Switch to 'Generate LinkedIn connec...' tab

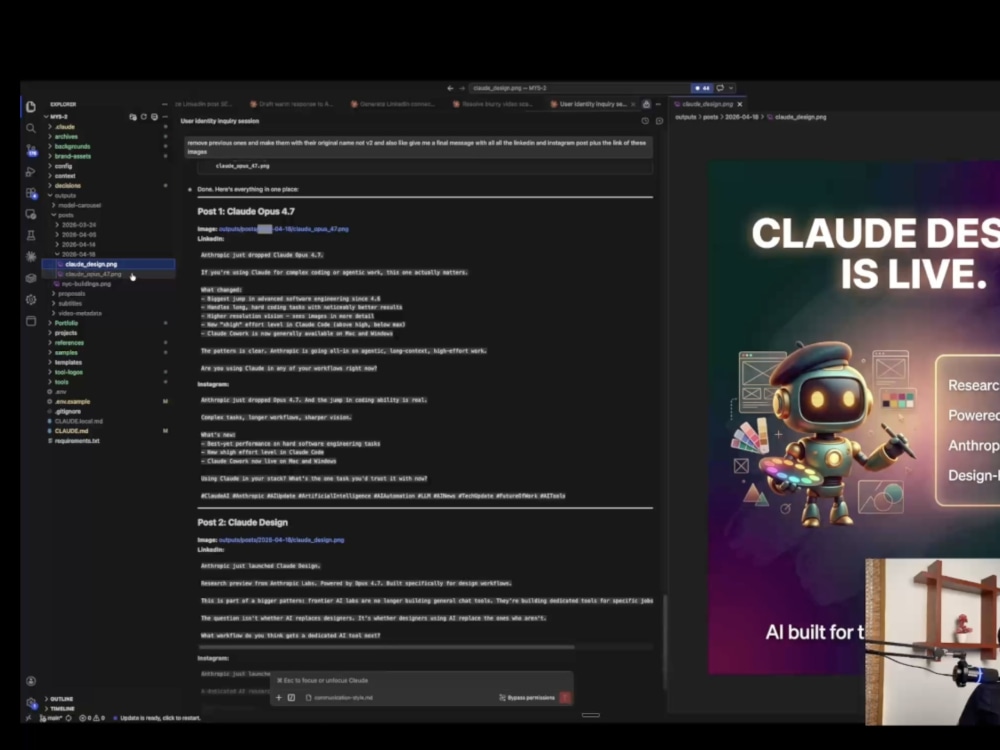392,104
